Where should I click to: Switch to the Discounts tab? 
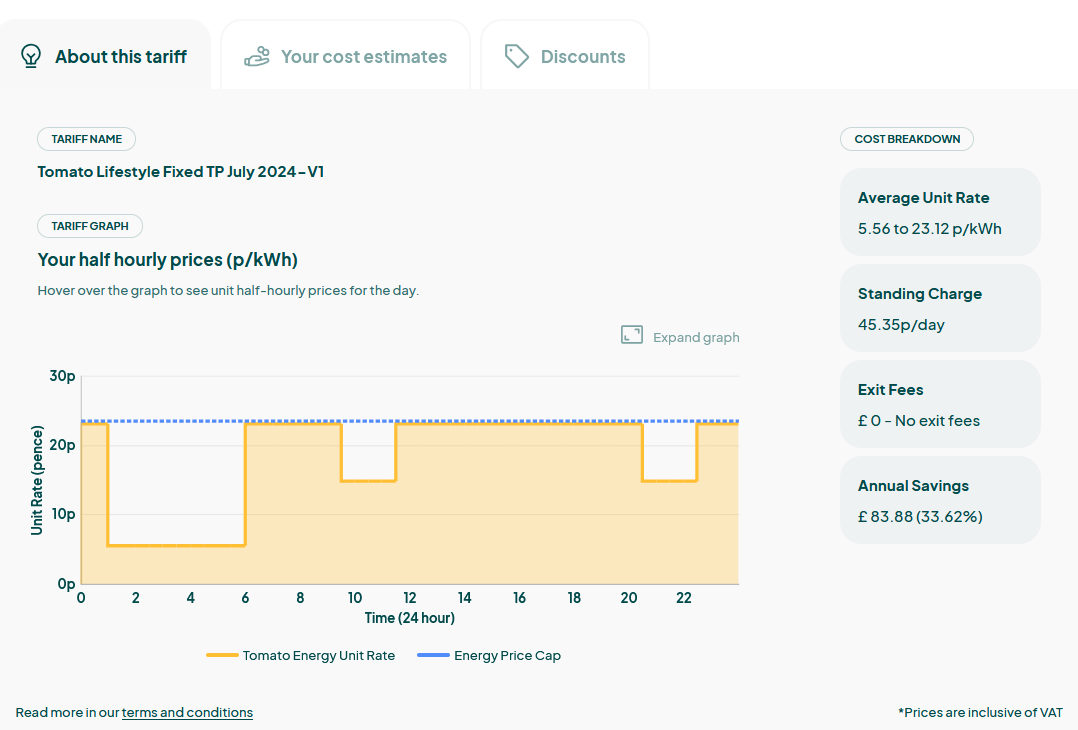(564, 55)
